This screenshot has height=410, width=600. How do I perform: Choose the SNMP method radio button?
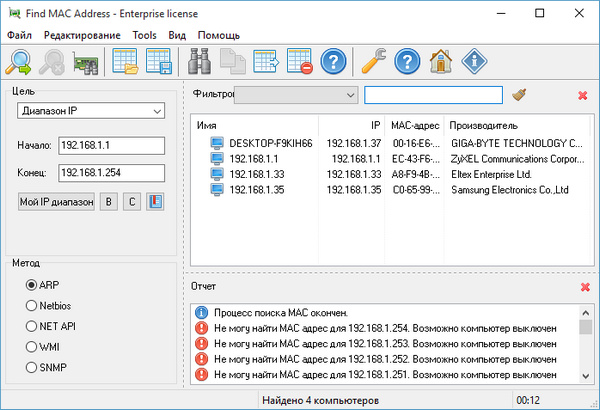(x=31, y=369)
